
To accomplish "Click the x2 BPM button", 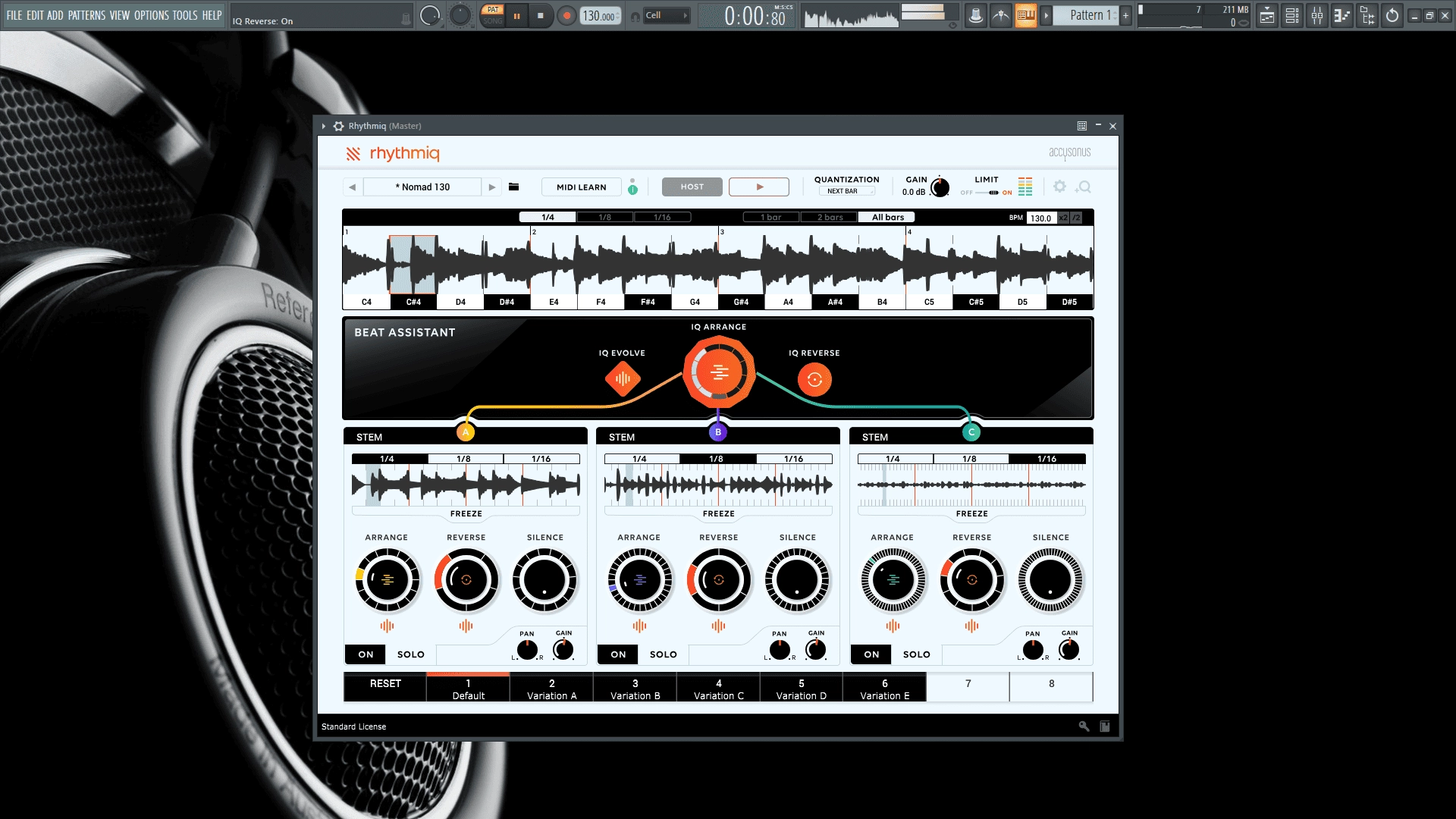I will pyautogui.click(x=1063, y=218).
